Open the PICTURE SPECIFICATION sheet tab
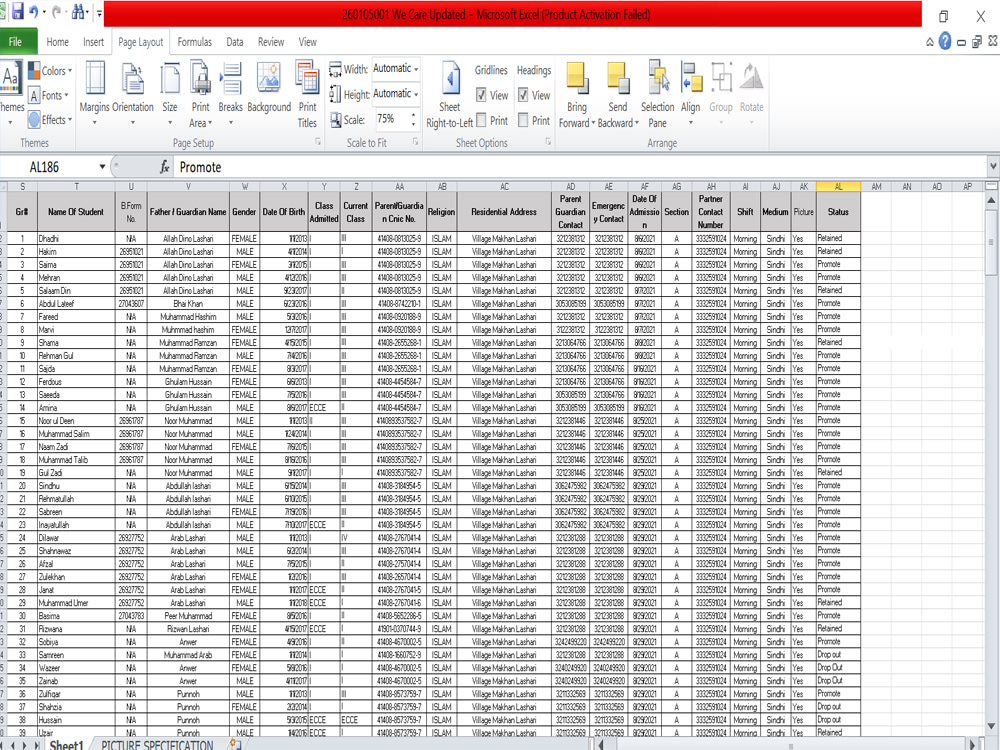Image resolution: width=1000 pixels, height=750 pixels. point(160,745)
